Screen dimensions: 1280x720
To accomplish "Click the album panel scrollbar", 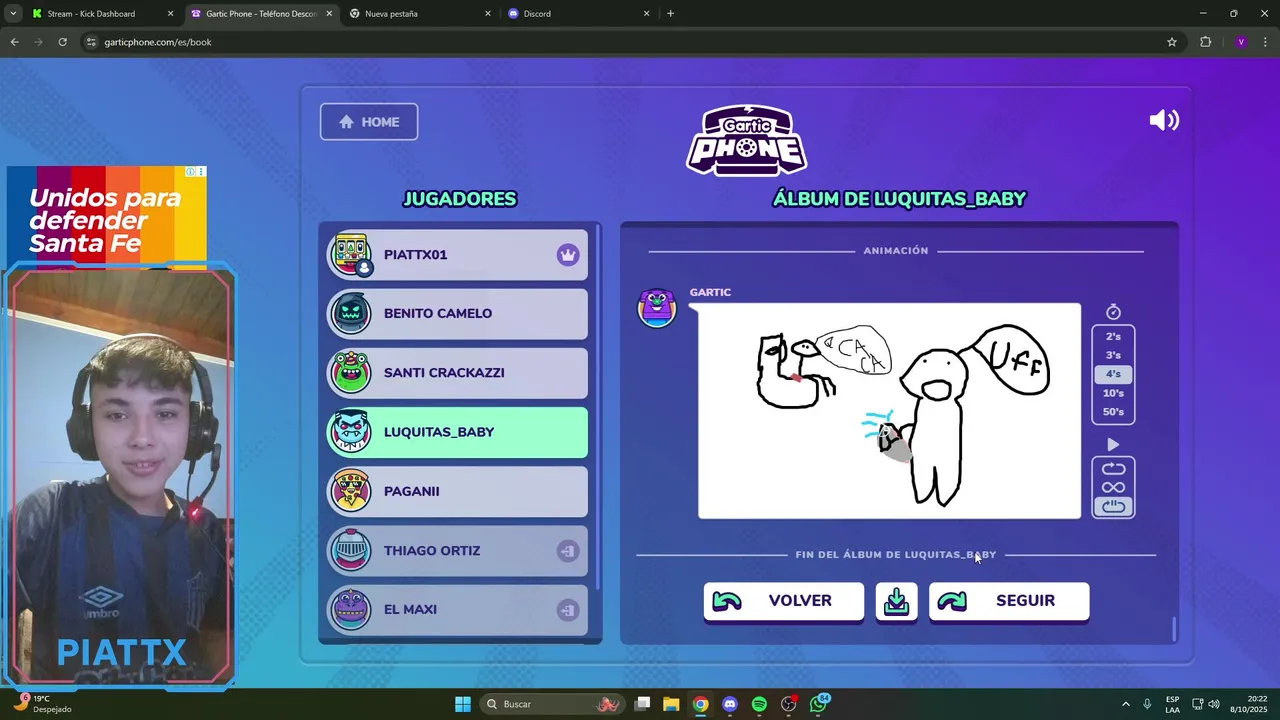I will (1174, 629).
